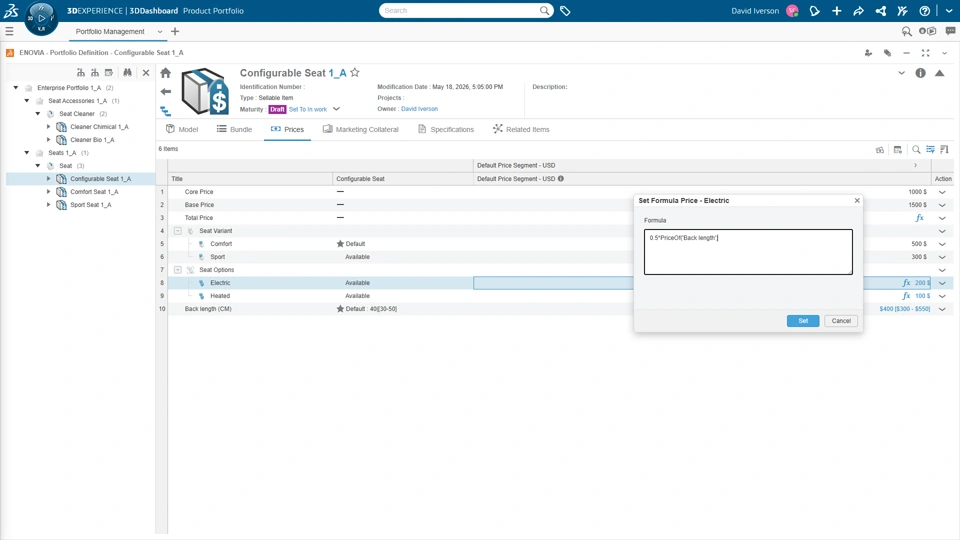
Task: Open the Specifications tab
Action: pyautogui.click(x=446, y=129)
